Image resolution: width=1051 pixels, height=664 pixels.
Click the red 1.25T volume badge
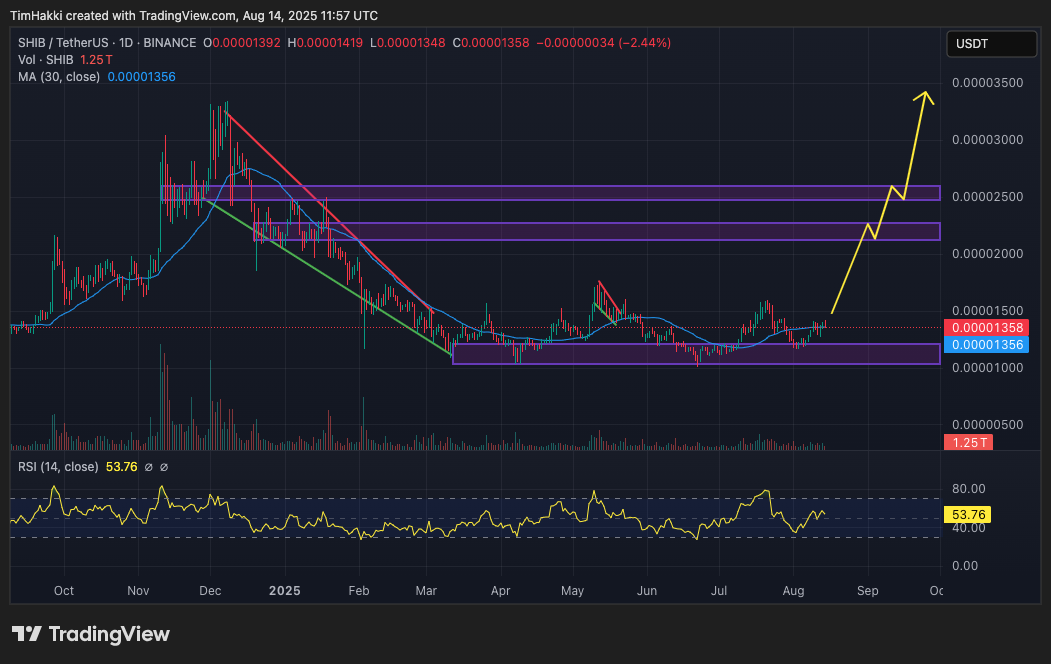968,441
